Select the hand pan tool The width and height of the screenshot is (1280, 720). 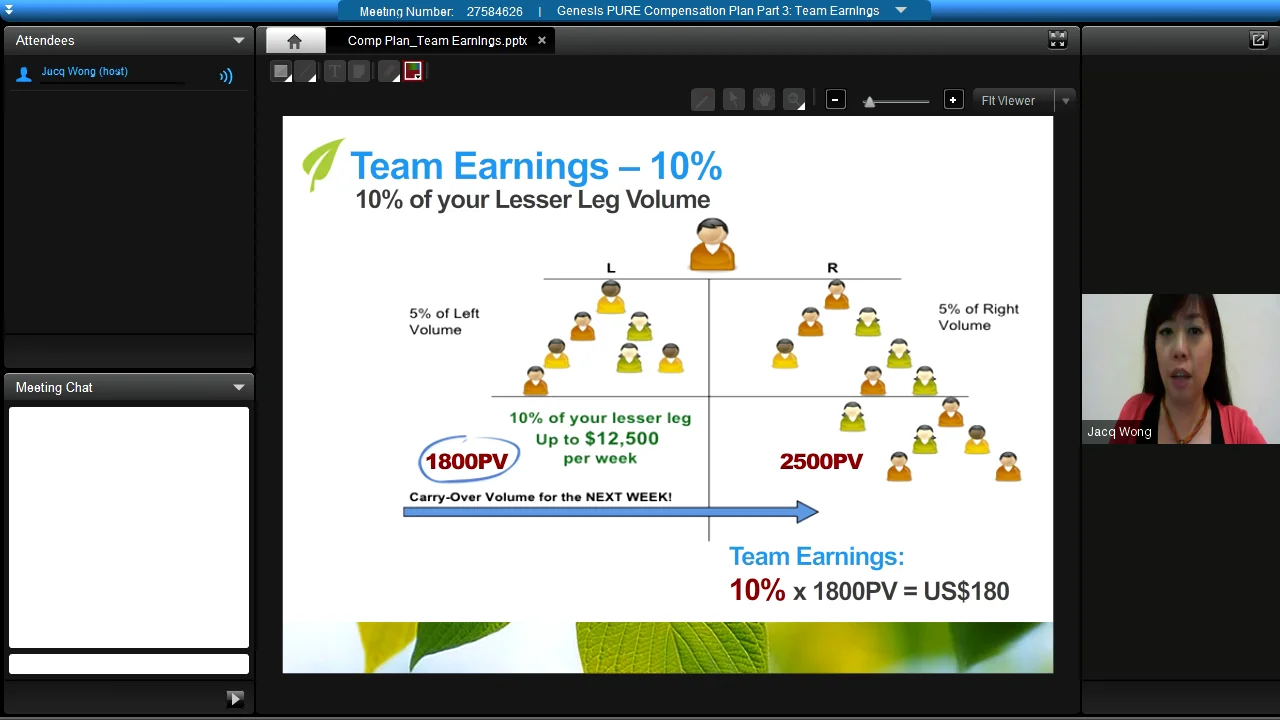764,100
